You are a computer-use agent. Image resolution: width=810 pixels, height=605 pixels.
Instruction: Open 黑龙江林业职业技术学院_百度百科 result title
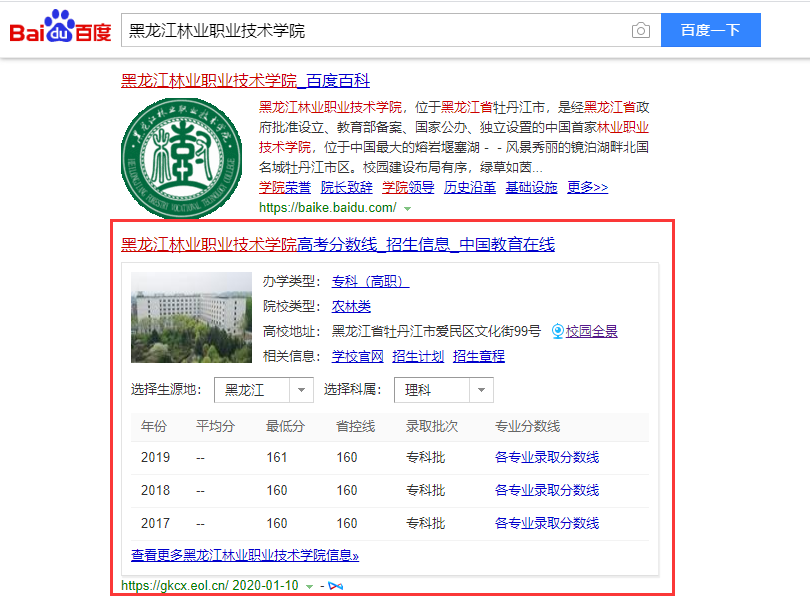[245, 81]
